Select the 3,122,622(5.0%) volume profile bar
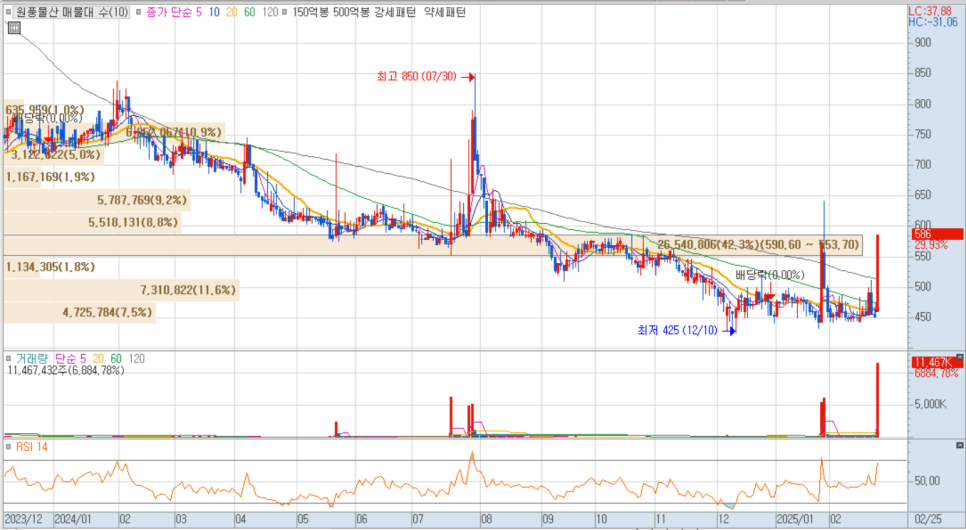The image size is (966, 530). click(55, 155)
